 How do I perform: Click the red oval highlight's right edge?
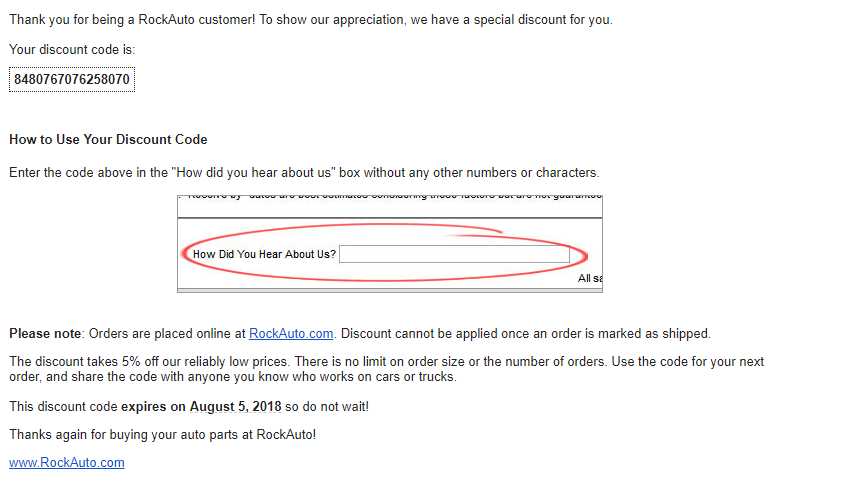pyautogui.click(x=585, y=255)
